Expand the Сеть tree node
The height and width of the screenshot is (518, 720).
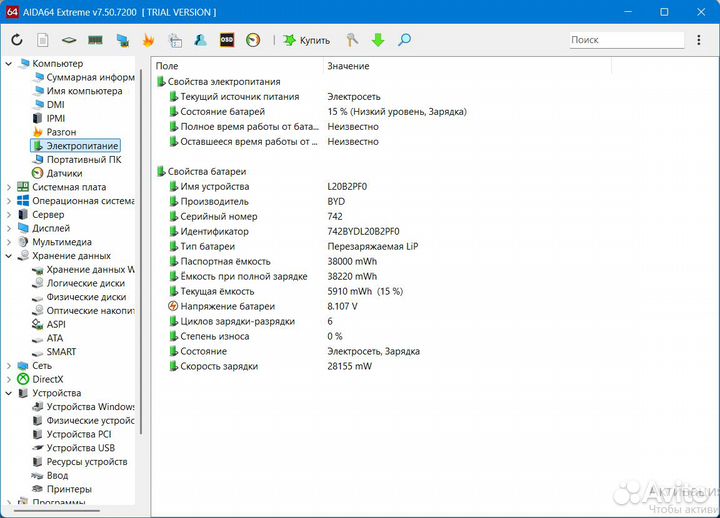[x=9, y=366]
